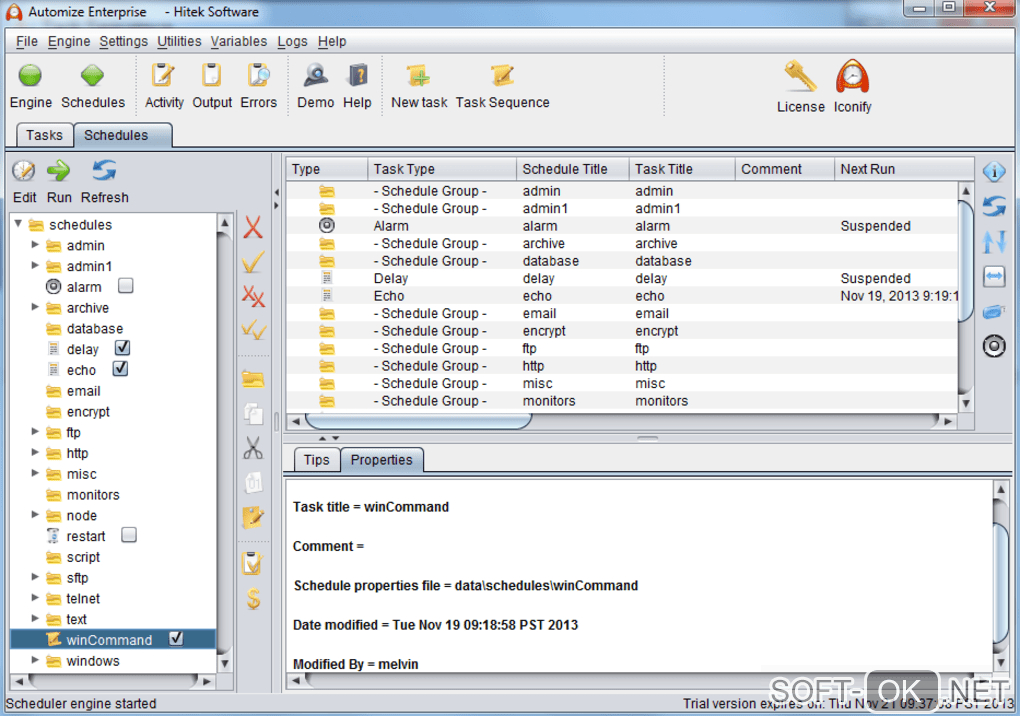Viewport: 1020px width, 716px height.
Task: Click the red X delete icon
Action: click(253, 227)
